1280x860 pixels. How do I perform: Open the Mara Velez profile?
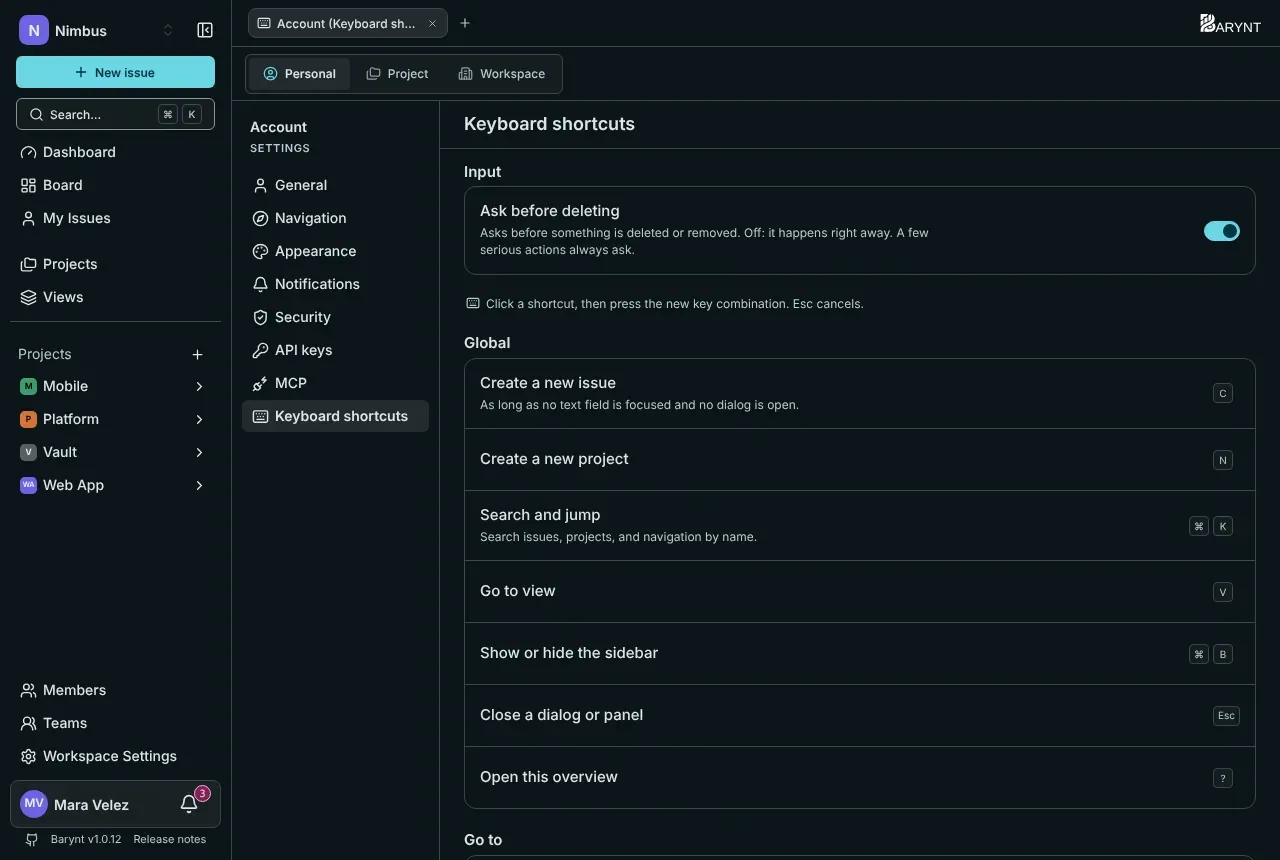(90, 804)
